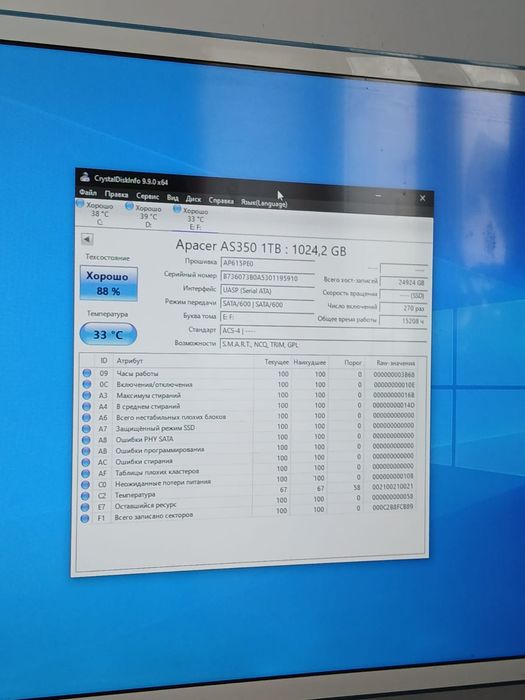Click the Наихудшее column header
Viewport: 525px width, 700px height.
(x=310, y=362)
